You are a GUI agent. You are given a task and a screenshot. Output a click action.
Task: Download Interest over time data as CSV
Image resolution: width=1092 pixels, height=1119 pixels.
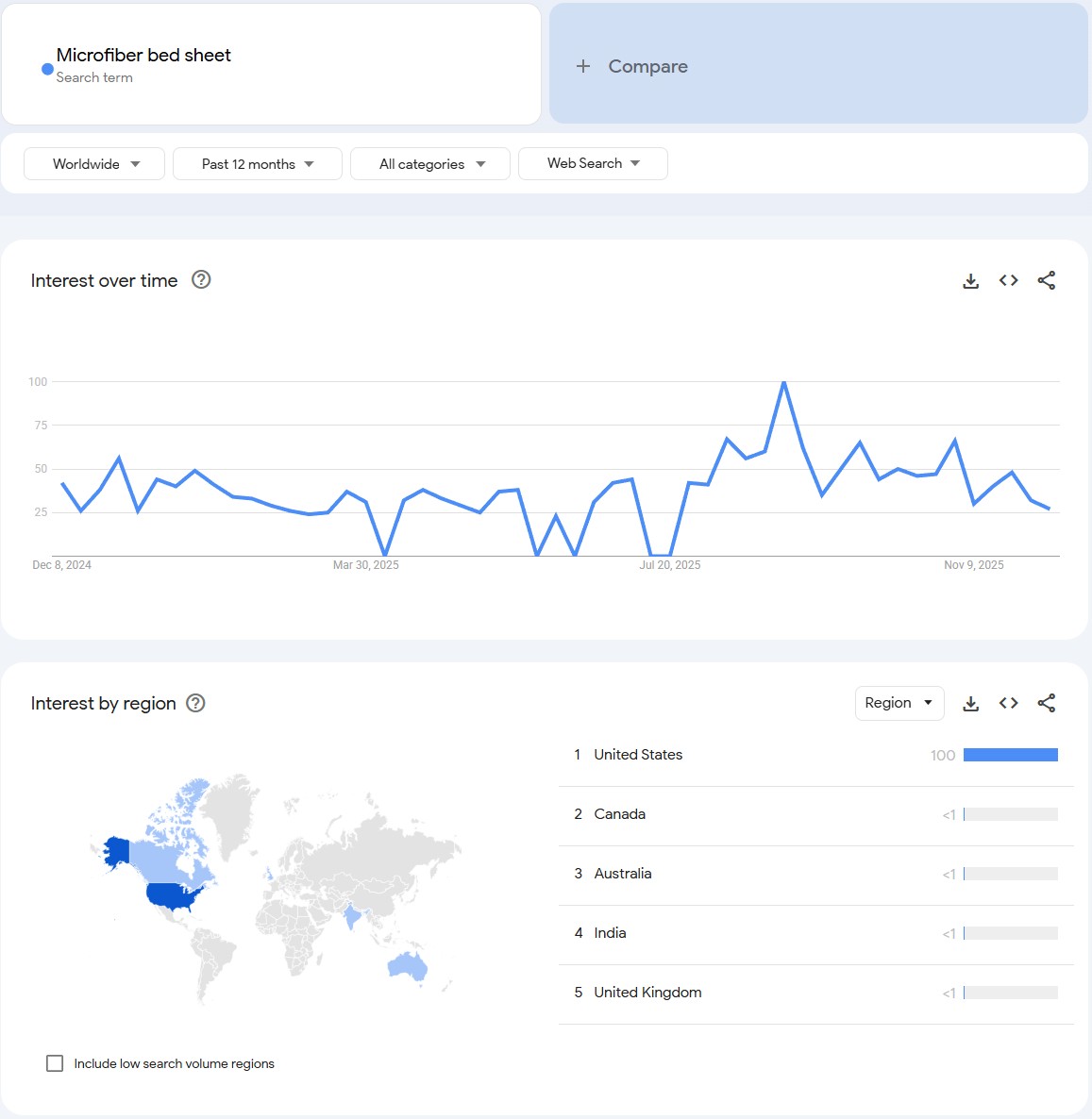click(970, 280)
